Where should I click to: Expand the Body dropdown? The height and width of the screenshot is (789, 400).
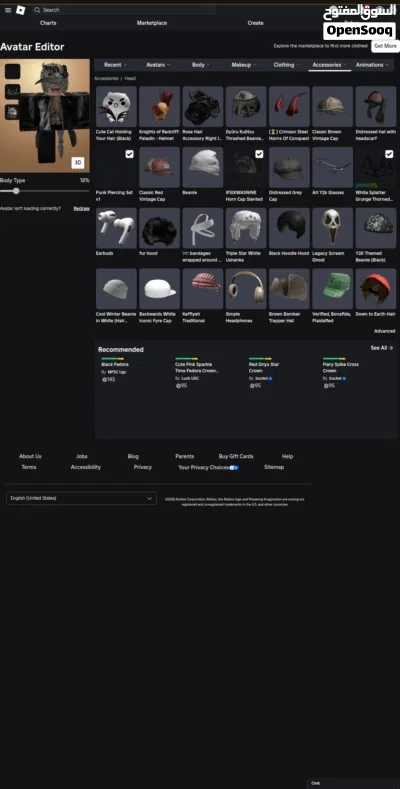click(x=201, y=65)
